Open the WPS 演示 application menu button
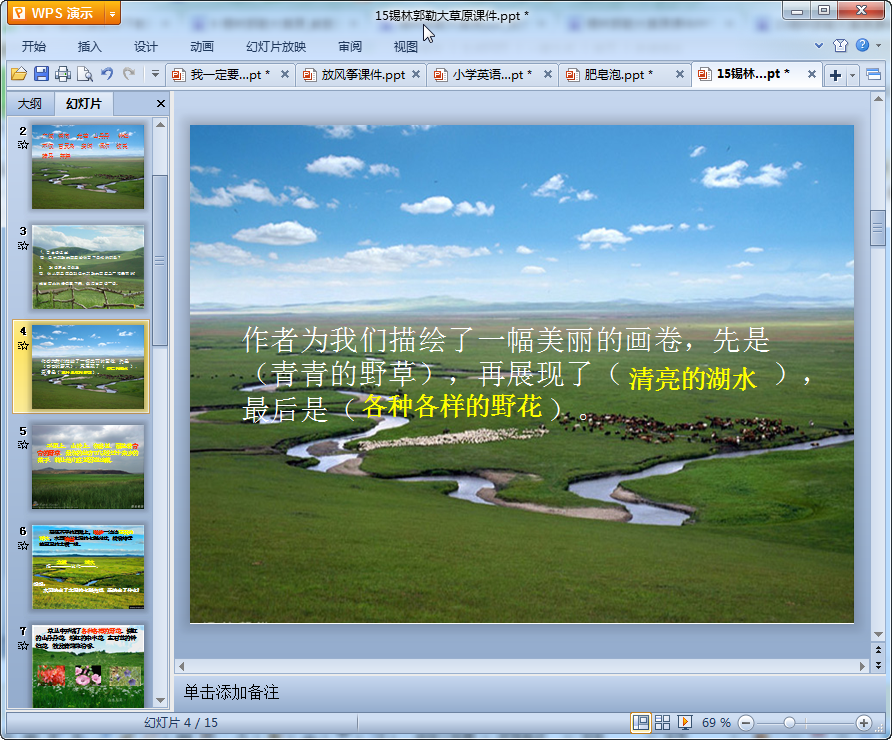 (x=56, y=13)
